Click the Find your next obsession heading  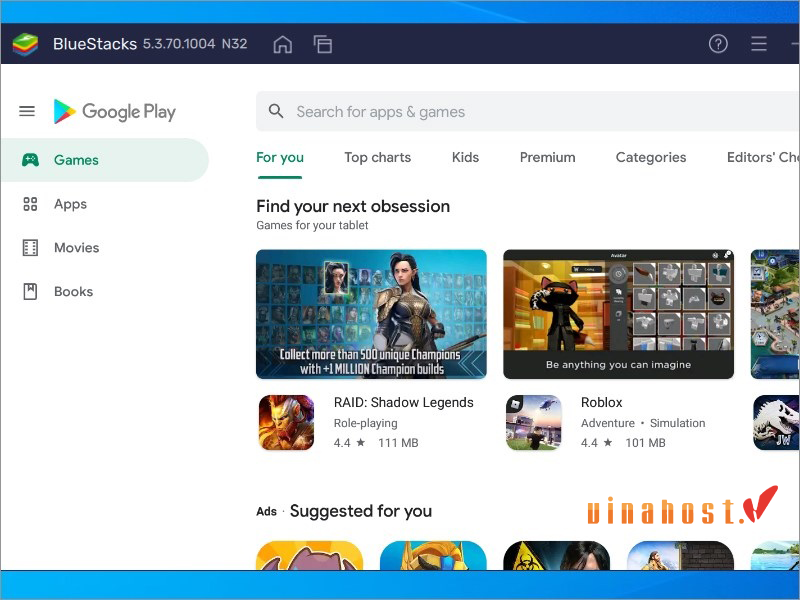353,207
